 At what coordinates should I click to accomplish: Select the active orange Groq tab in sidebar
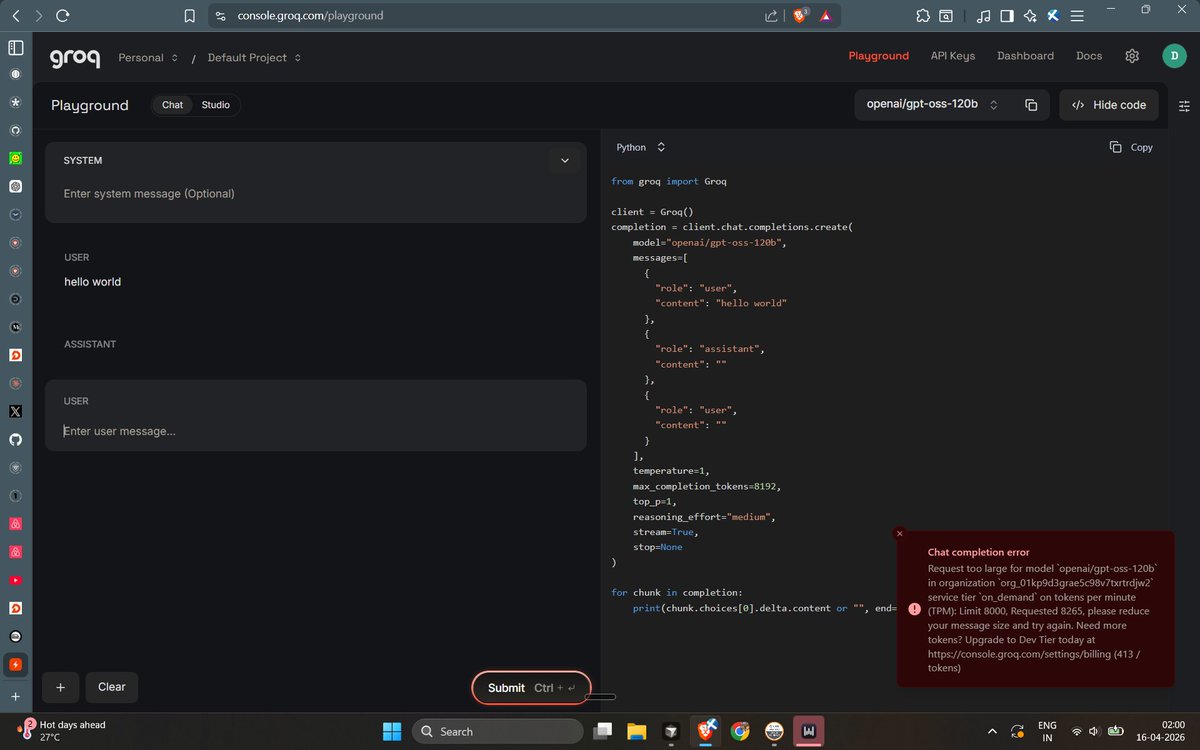click(x=15, y=664)
